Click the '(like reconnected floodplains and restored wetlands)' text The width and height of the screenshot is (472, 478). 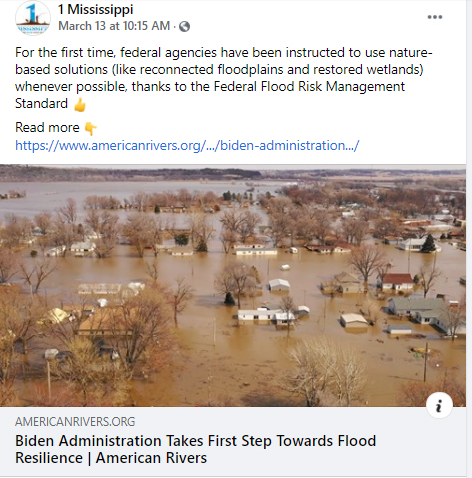click(267, 70)
